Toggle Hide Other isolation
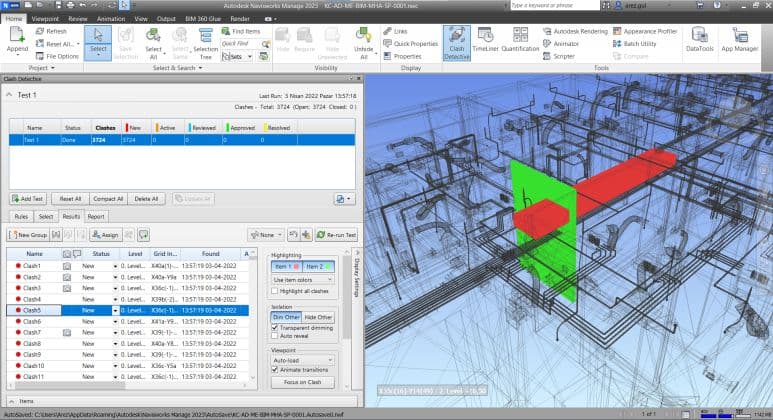The width and height of the screenshot is (773, 420). pos(318,317)
